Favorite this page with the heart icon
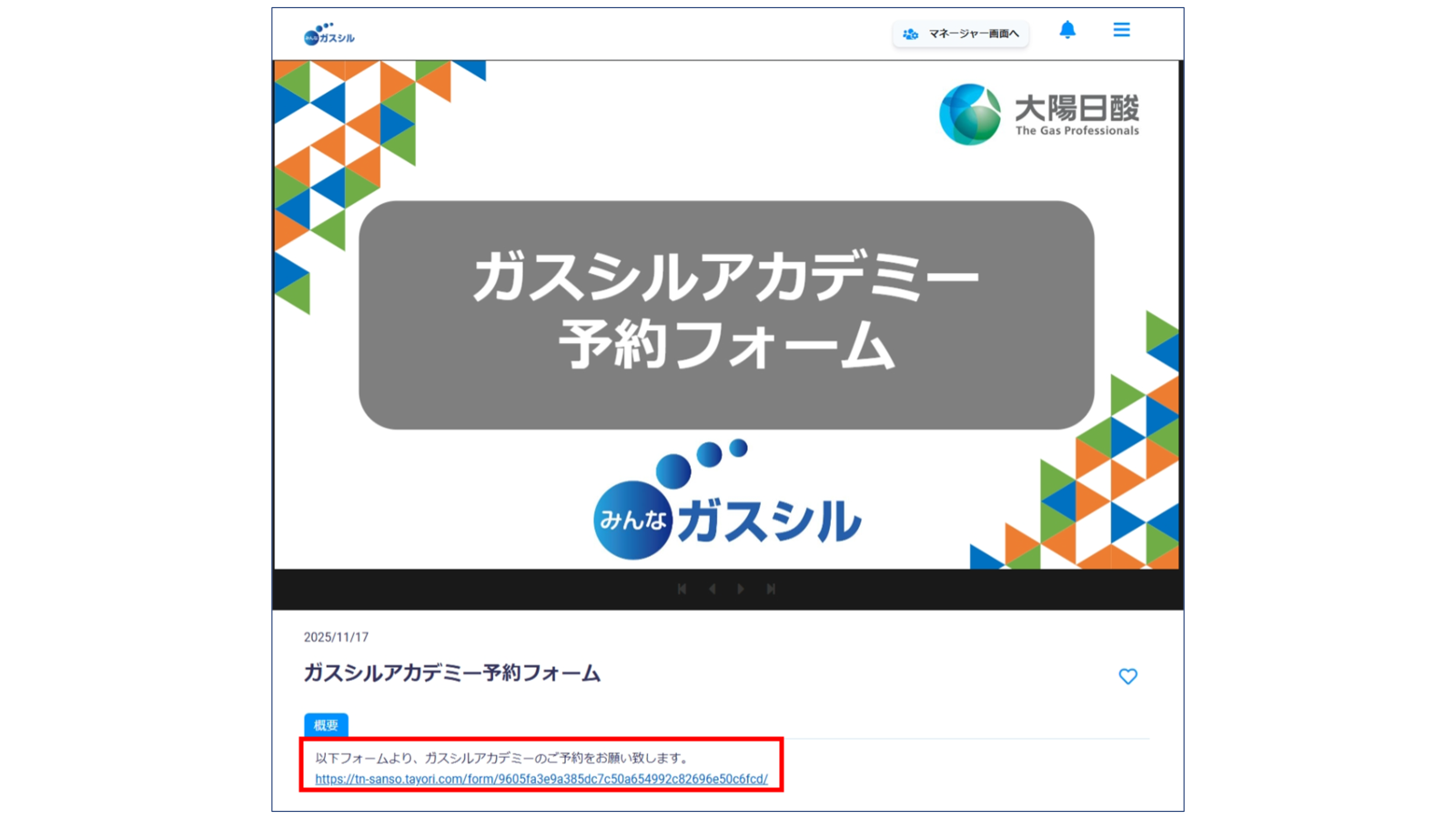The image size is (1456, 819). click(1127, 676)
